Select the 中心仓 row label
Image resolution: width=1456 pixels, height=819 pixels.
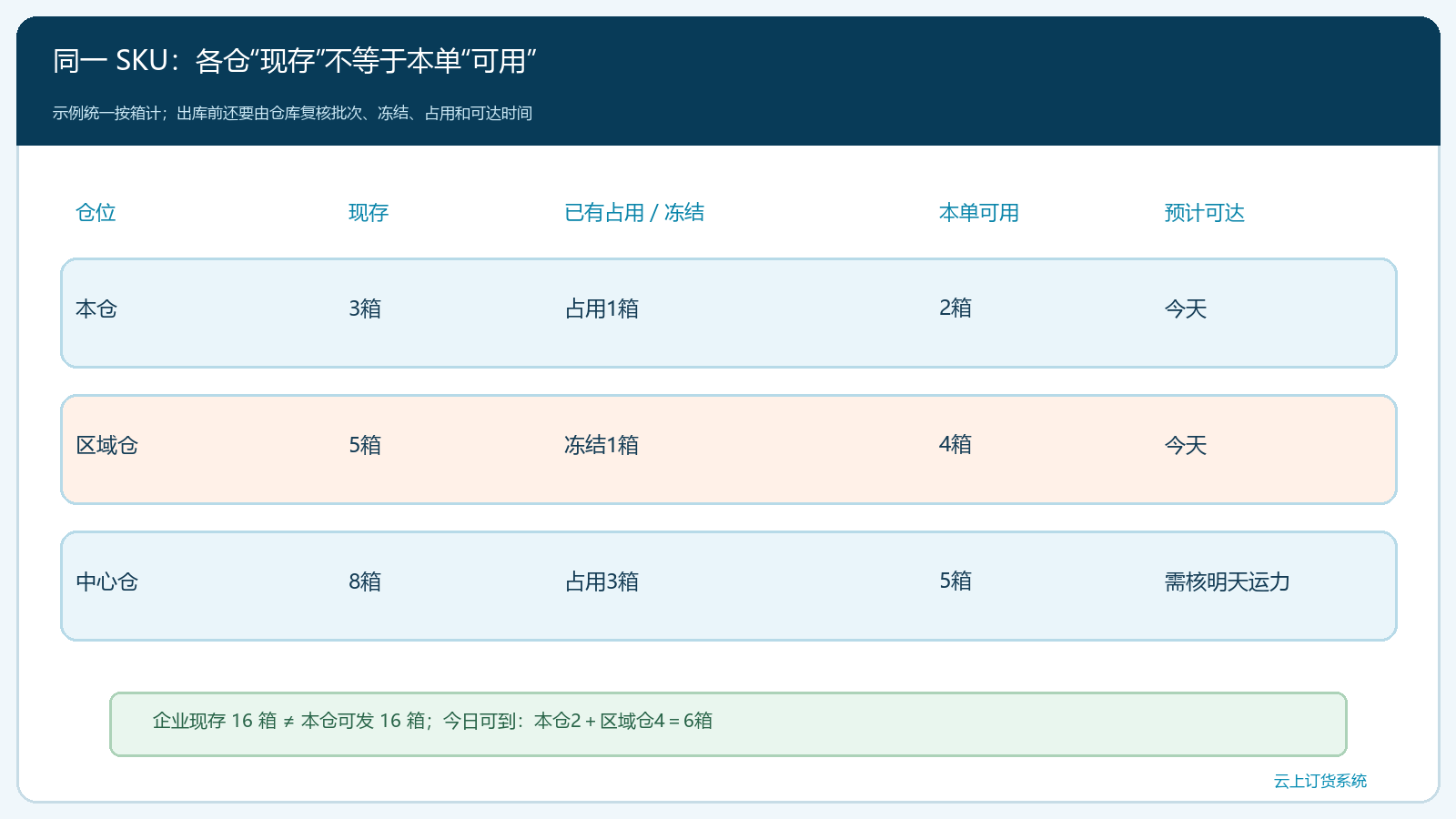107,582
